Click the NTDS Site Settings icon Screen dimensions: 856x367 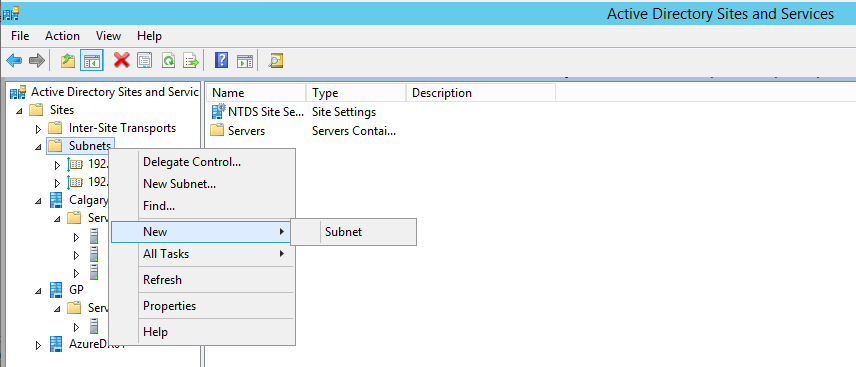click(x=218, y=111)
